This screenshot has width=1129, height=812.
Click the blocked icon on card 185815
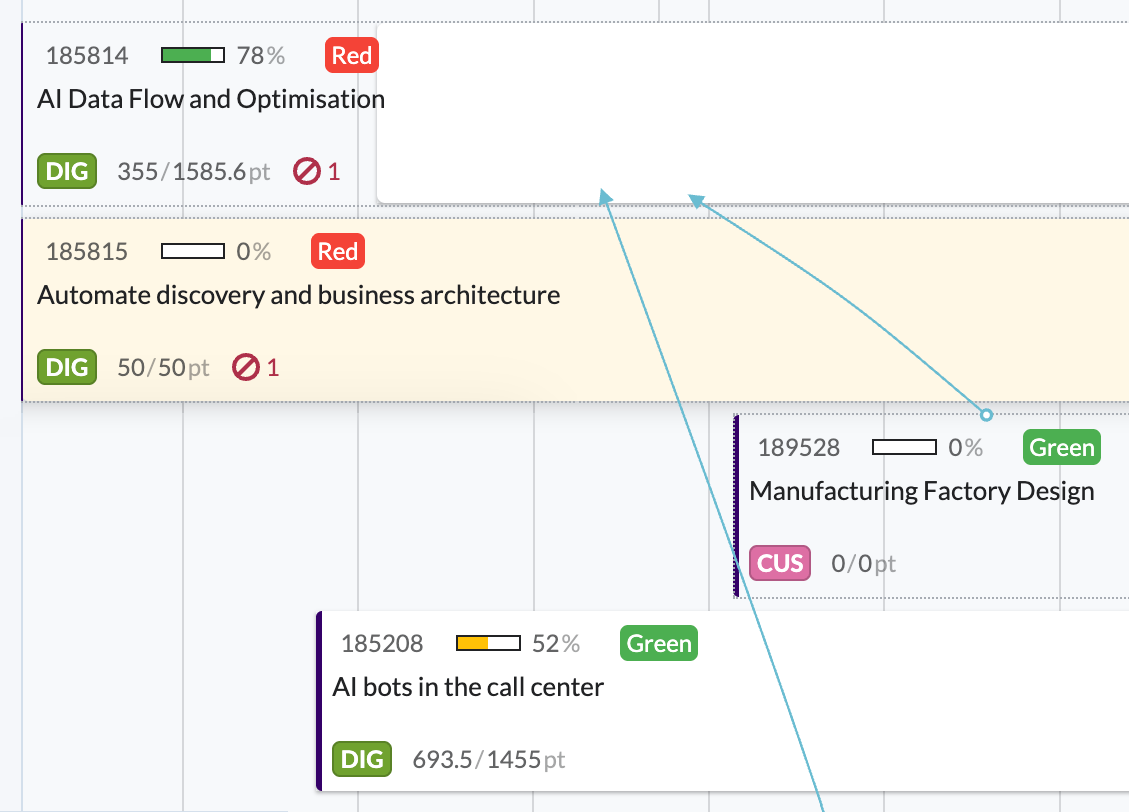click(x=245, y=368)
